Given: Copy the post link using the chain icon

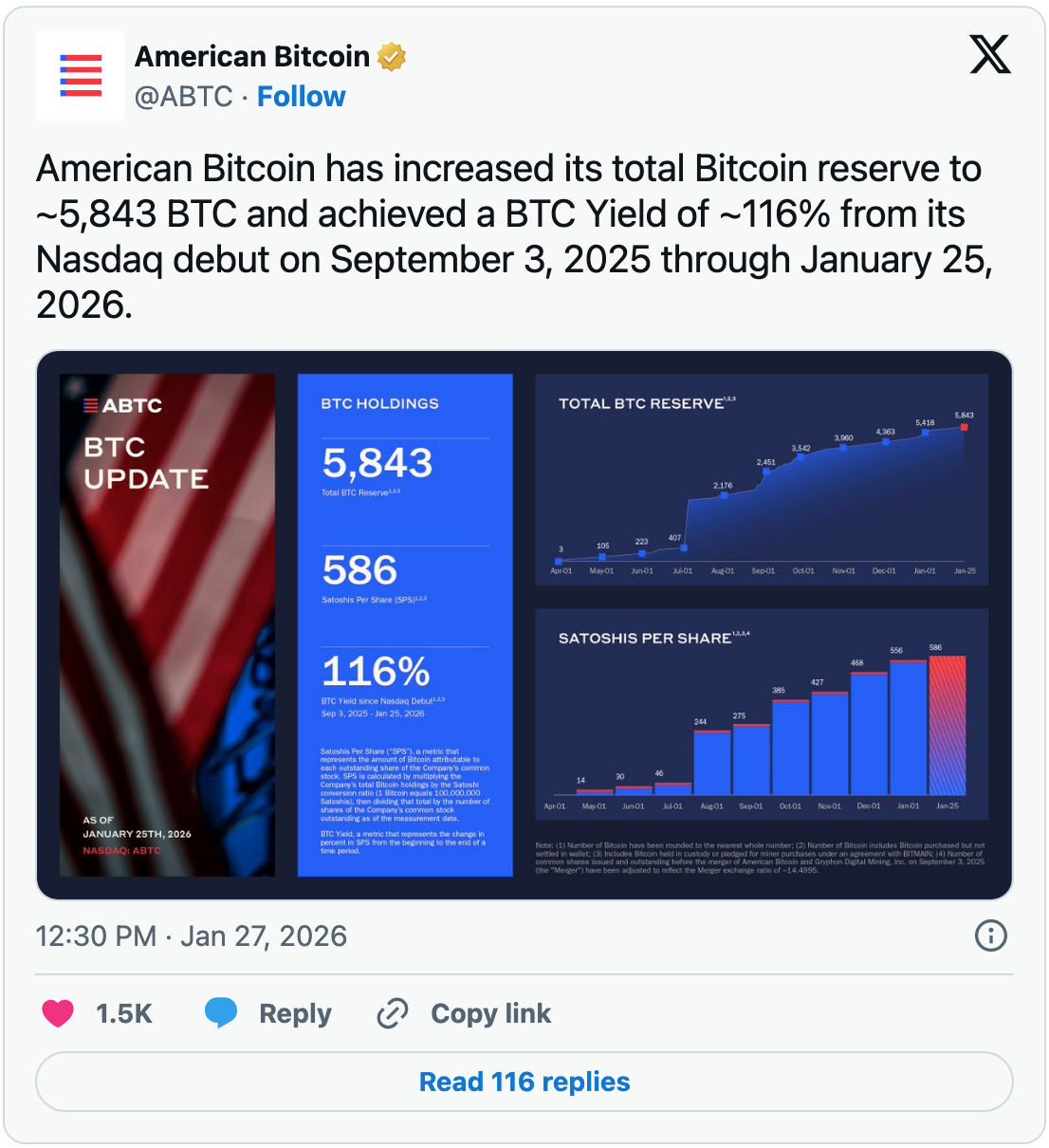Looking at the screenshot, I should (391, 1012).
